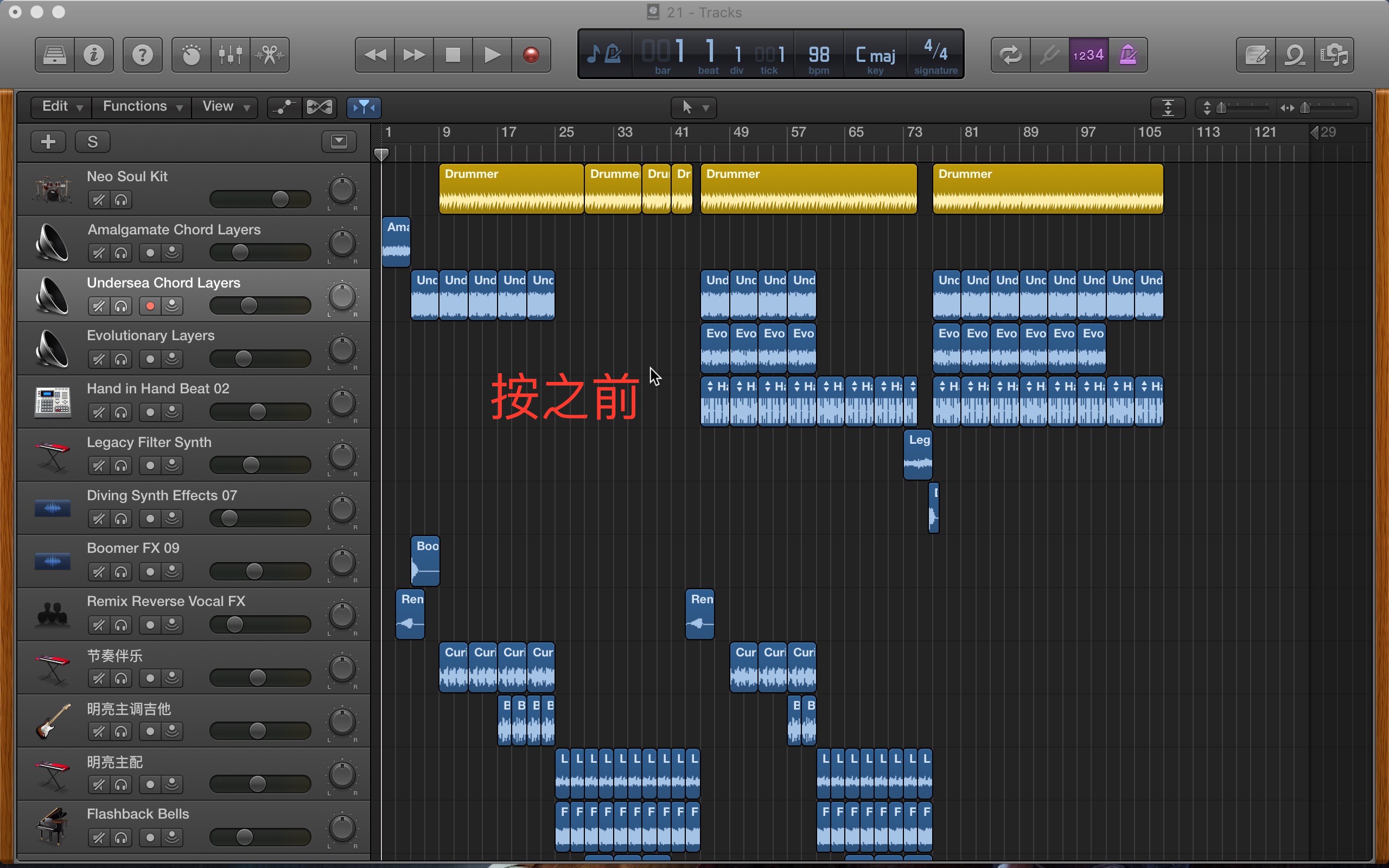
Task: Open the Mixer from the toolbar
Action: tap(230, 55)
